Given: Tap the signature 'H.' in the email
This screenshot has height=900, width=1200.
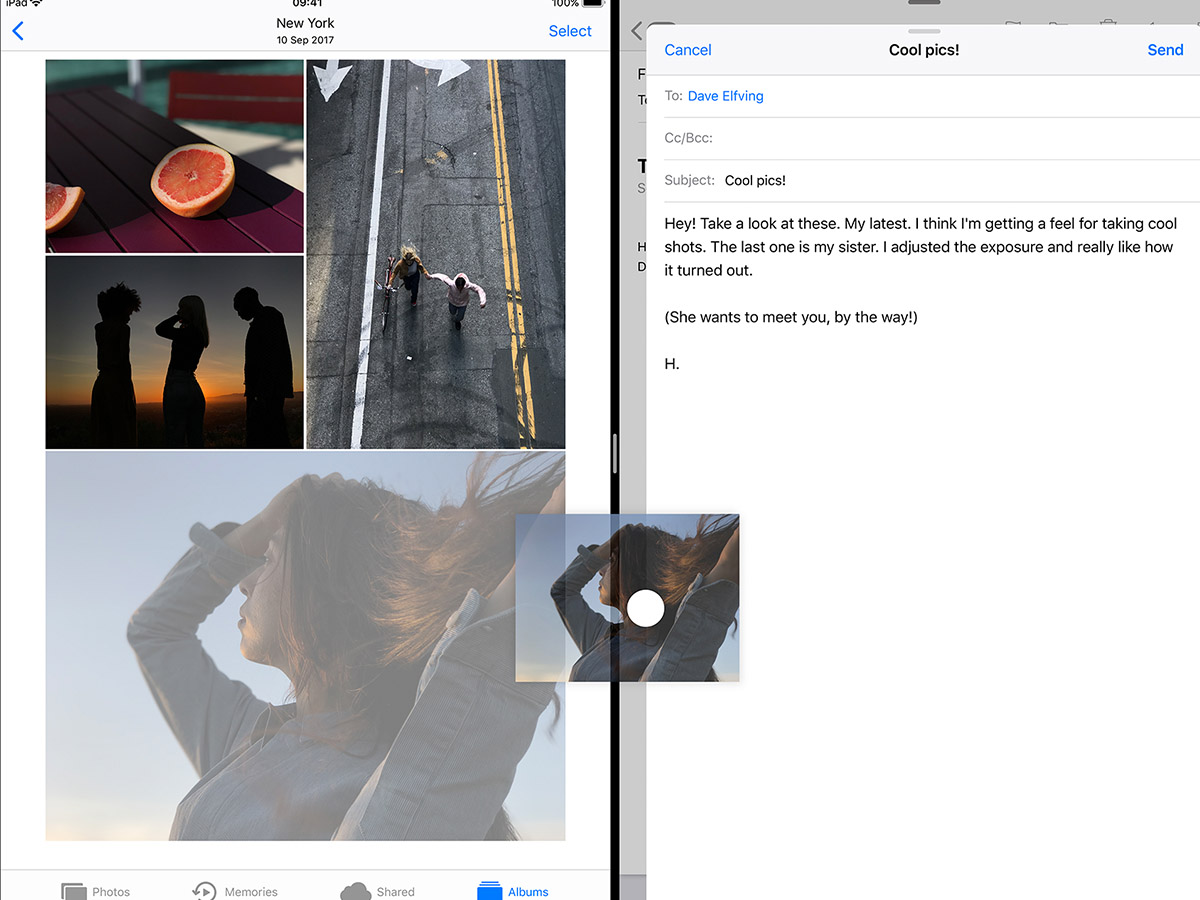Looking at the screenshot, I should [672, 364].
